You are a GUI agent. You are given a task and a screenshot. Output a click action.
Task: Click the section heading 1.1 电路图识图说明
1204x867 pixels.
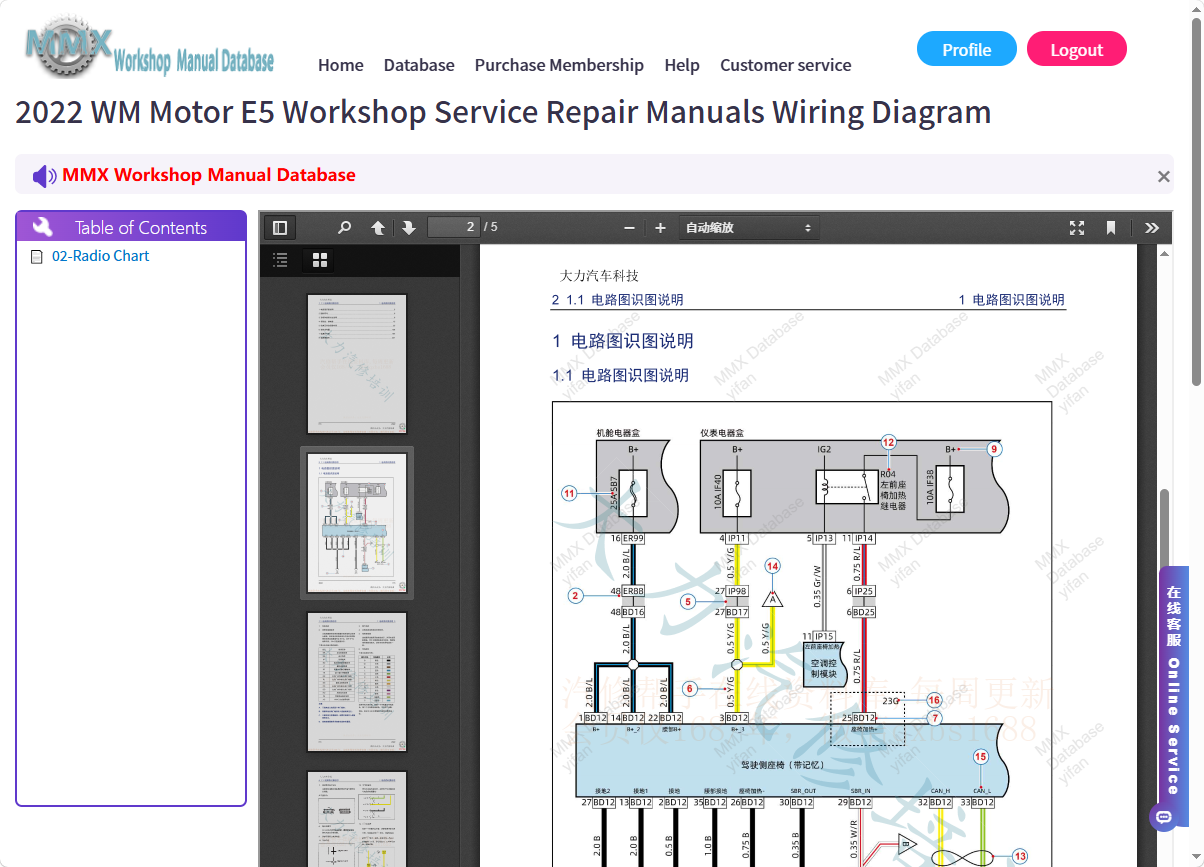point(620,376)
